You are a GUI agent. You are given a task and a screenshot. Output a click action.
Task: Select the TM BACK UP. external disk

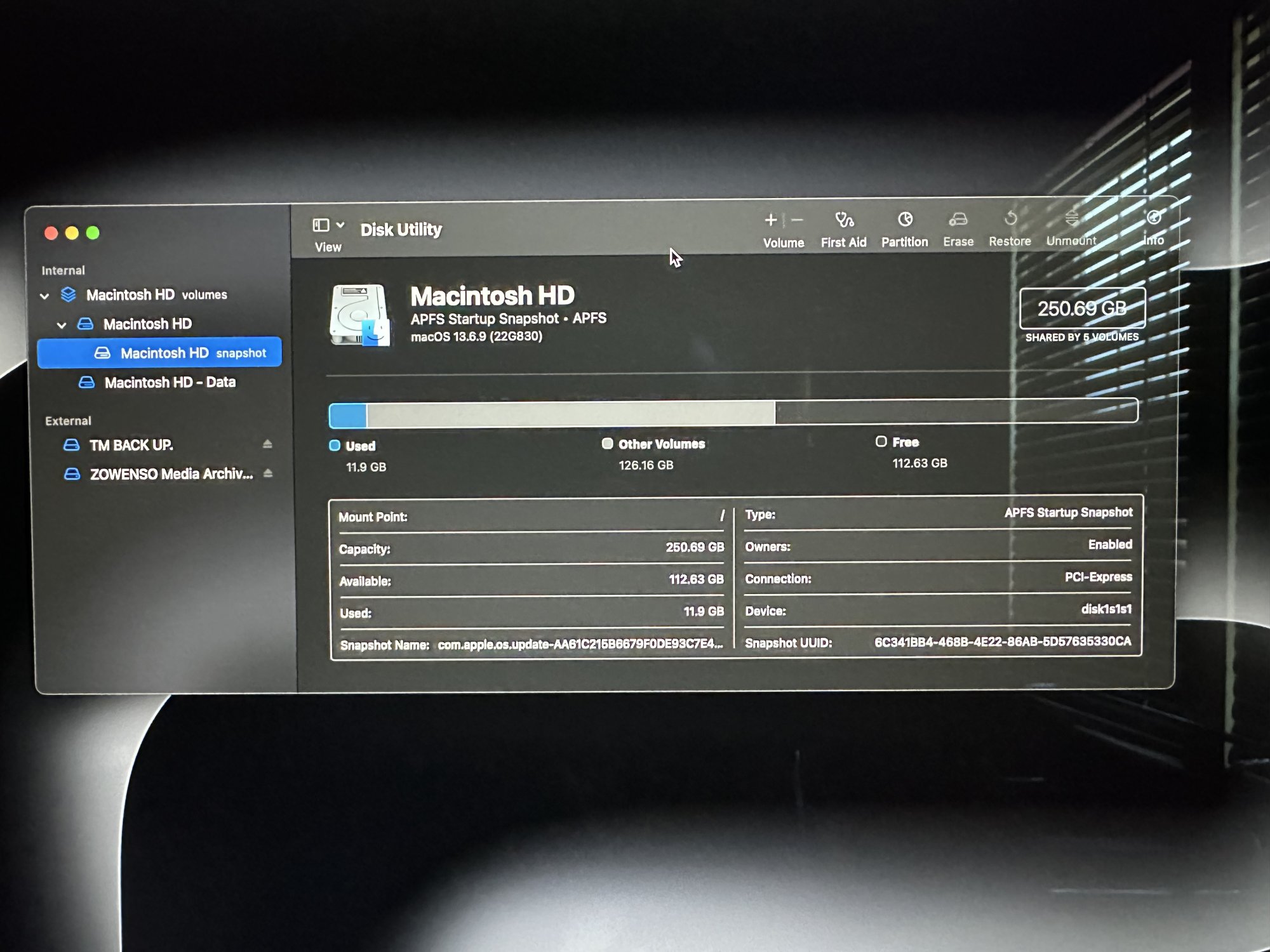click(131, 446)
